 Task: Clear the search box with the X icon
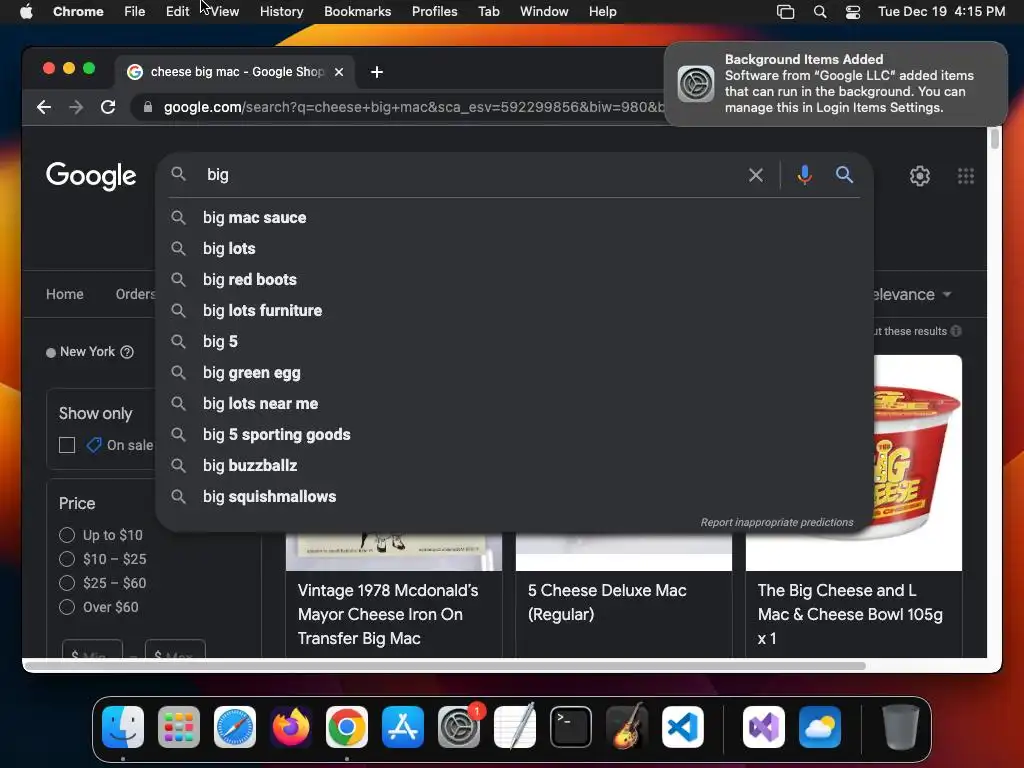tap(756, 175)
